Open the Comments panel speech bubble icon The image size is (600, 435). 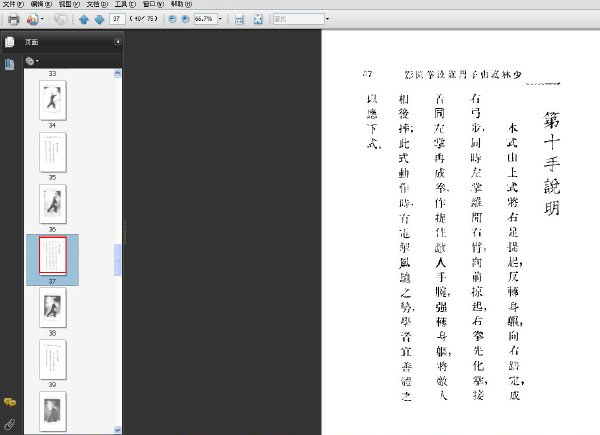[x=10, y=401]
